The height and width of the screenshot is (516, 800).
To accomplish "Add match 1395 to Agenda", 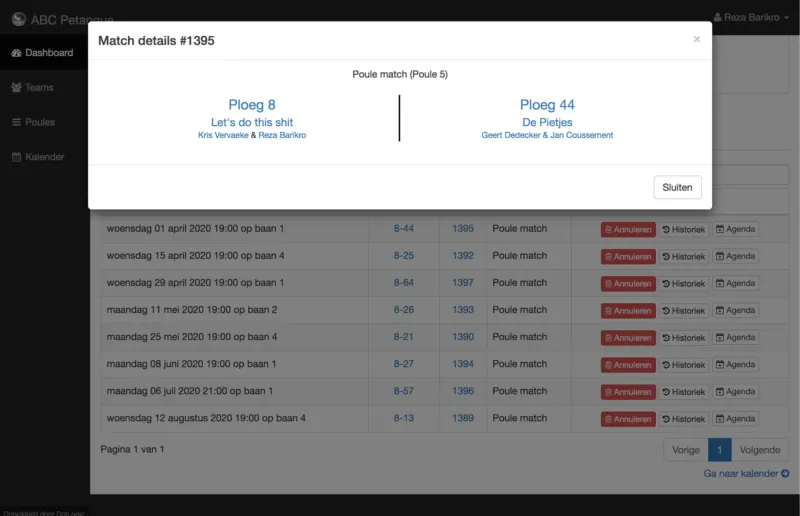I will click(735, 229).
